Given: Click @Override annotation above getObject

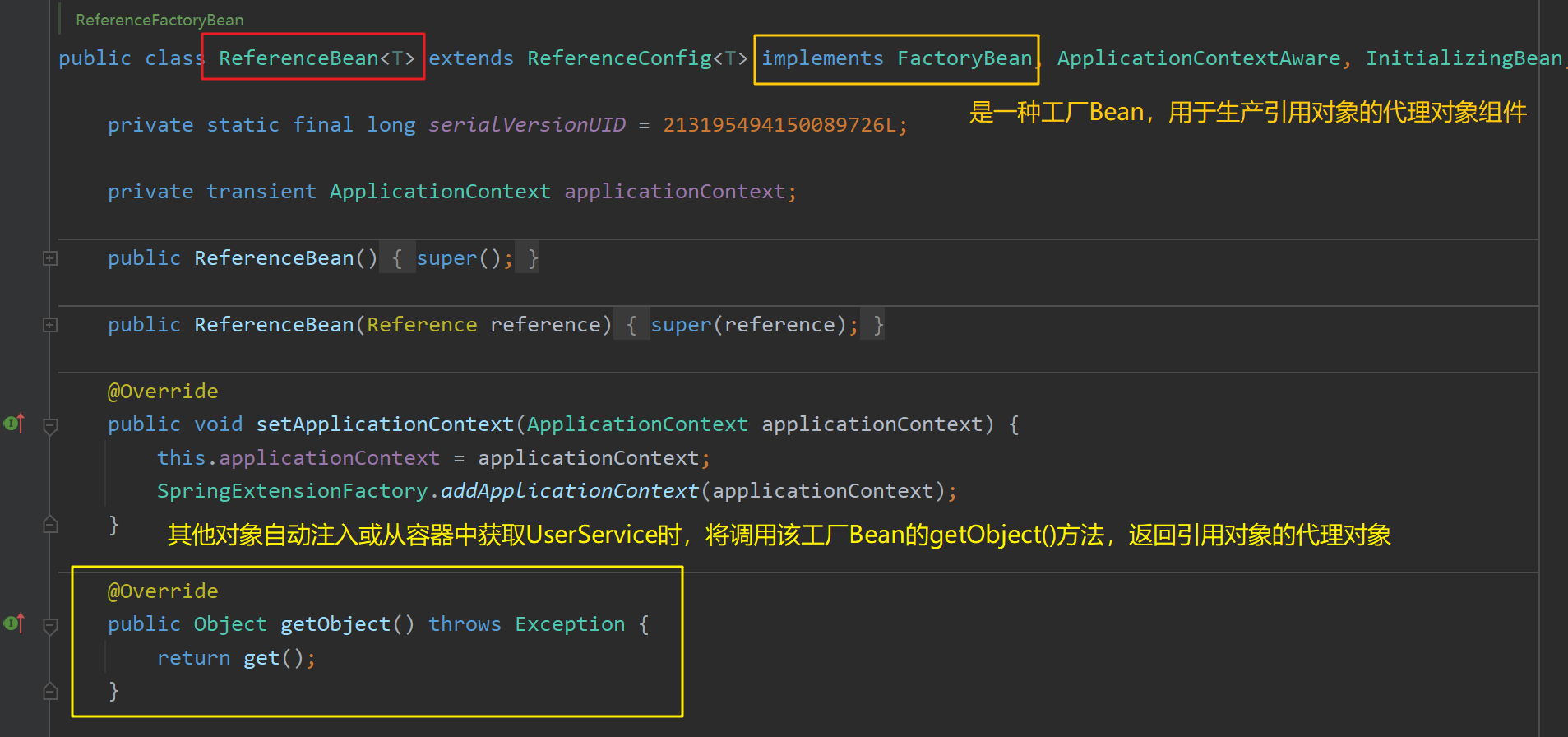Looking at the screenshot, I should 163,591.
